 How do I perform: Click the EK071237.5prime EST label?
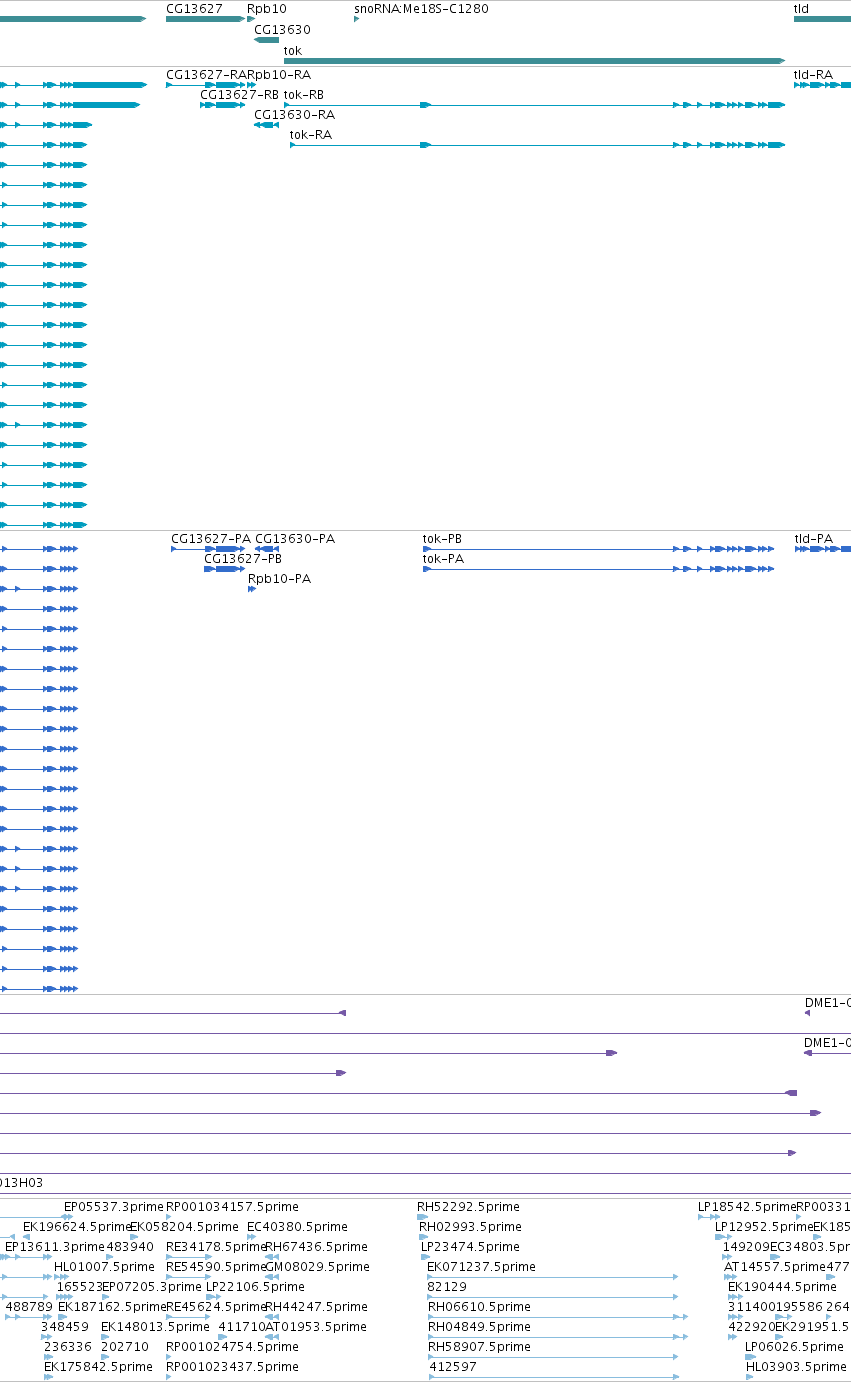pyautogui.click(x=481, y=1266)
